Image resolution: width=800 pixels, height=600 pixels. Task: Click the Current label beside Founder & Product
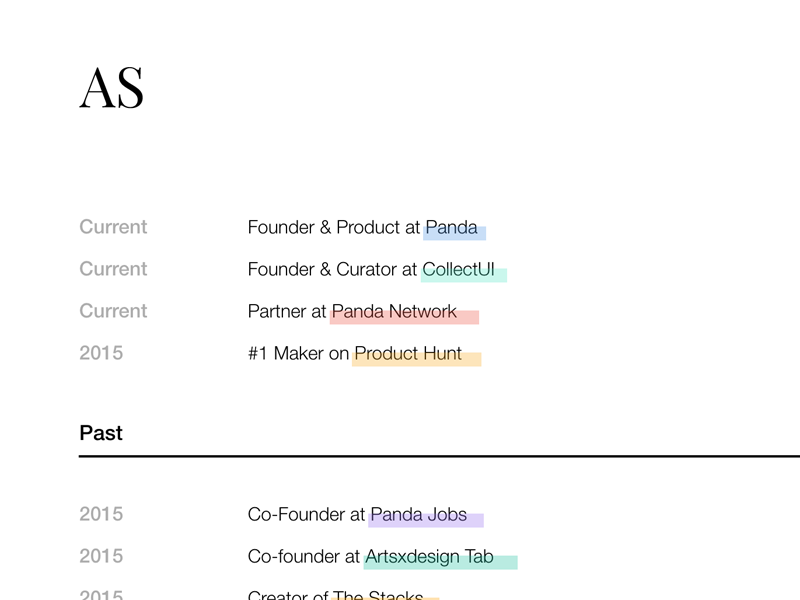click(x=113, y=228)
